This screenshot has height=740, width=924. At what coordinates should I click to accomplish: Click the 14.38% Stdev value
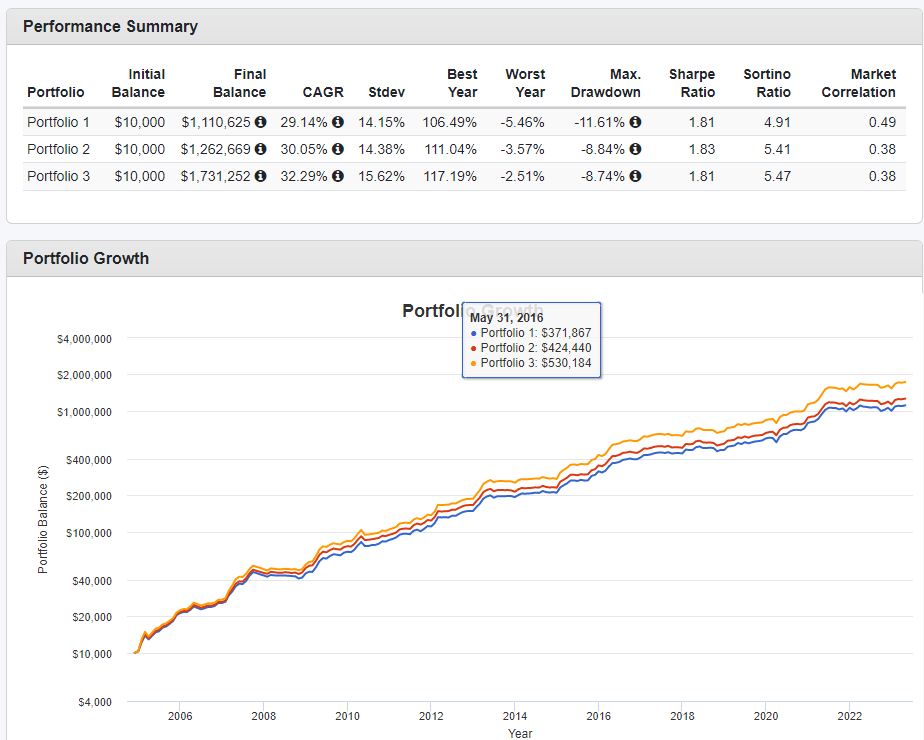(x=381, y=150)
